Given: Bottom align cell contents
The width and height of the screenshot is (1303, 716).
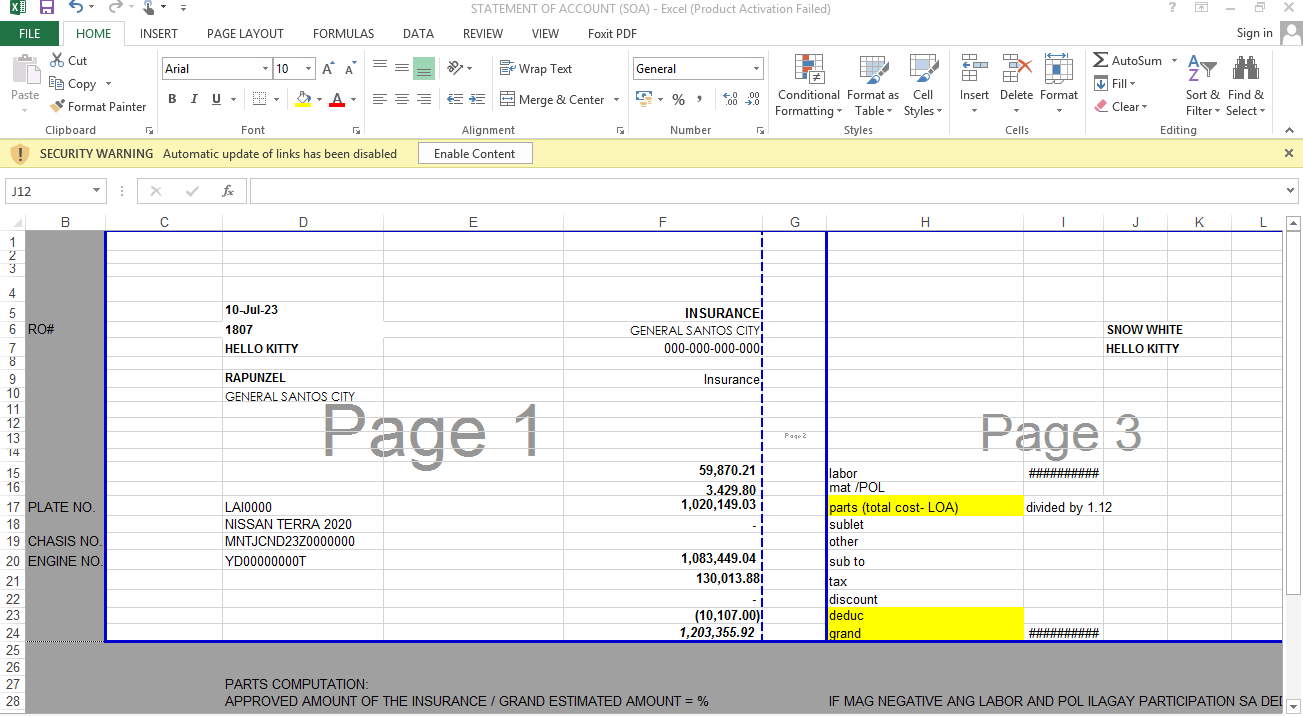Looking at the screenshot, I should coord(424,68).
